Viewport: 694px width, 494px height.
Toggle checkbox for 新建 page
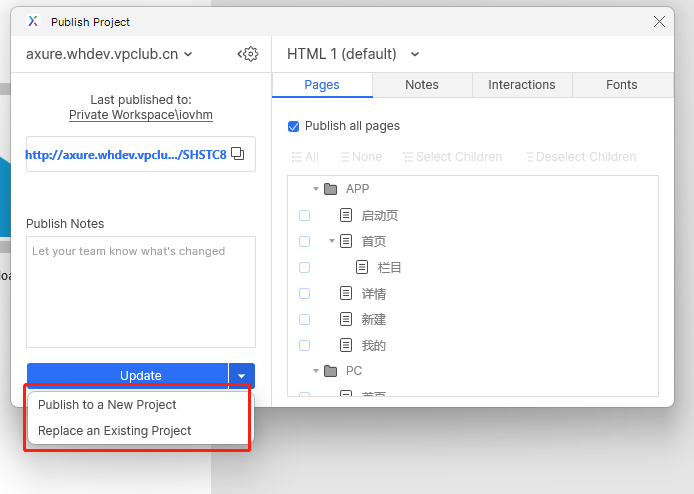tap(305, 319)
